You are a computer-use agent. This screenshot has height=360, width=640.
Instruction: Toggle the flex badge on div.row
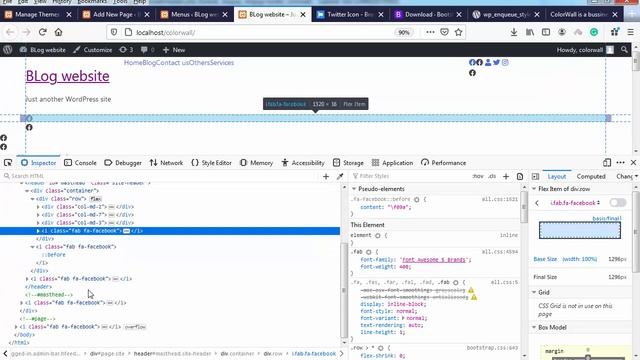(96, 199)
